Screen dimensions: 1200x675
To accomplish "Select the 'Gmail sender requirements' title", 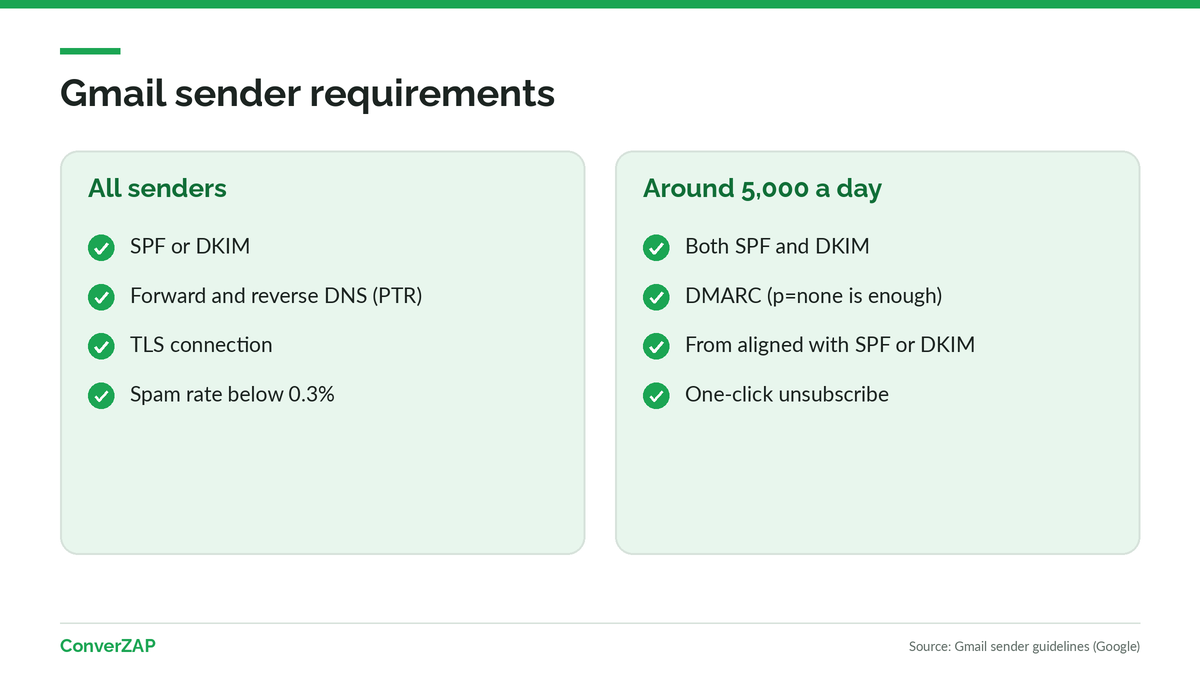I will coord(307,93).
